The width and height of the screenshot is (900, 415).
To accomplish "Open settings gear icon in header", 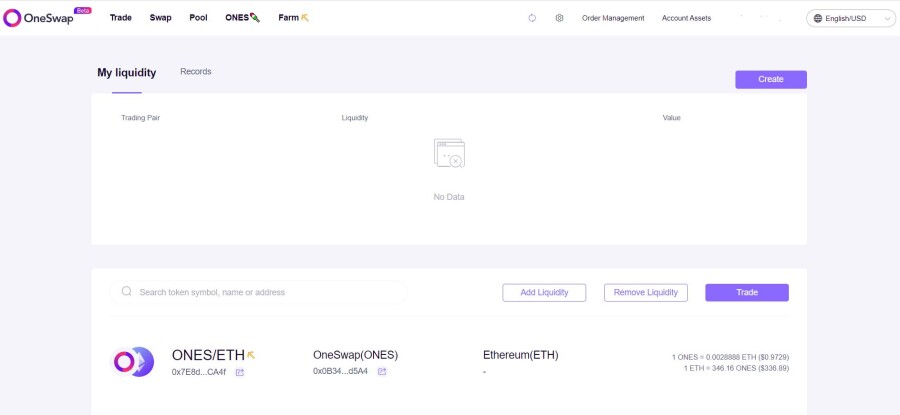I will [x=559, y=18].
